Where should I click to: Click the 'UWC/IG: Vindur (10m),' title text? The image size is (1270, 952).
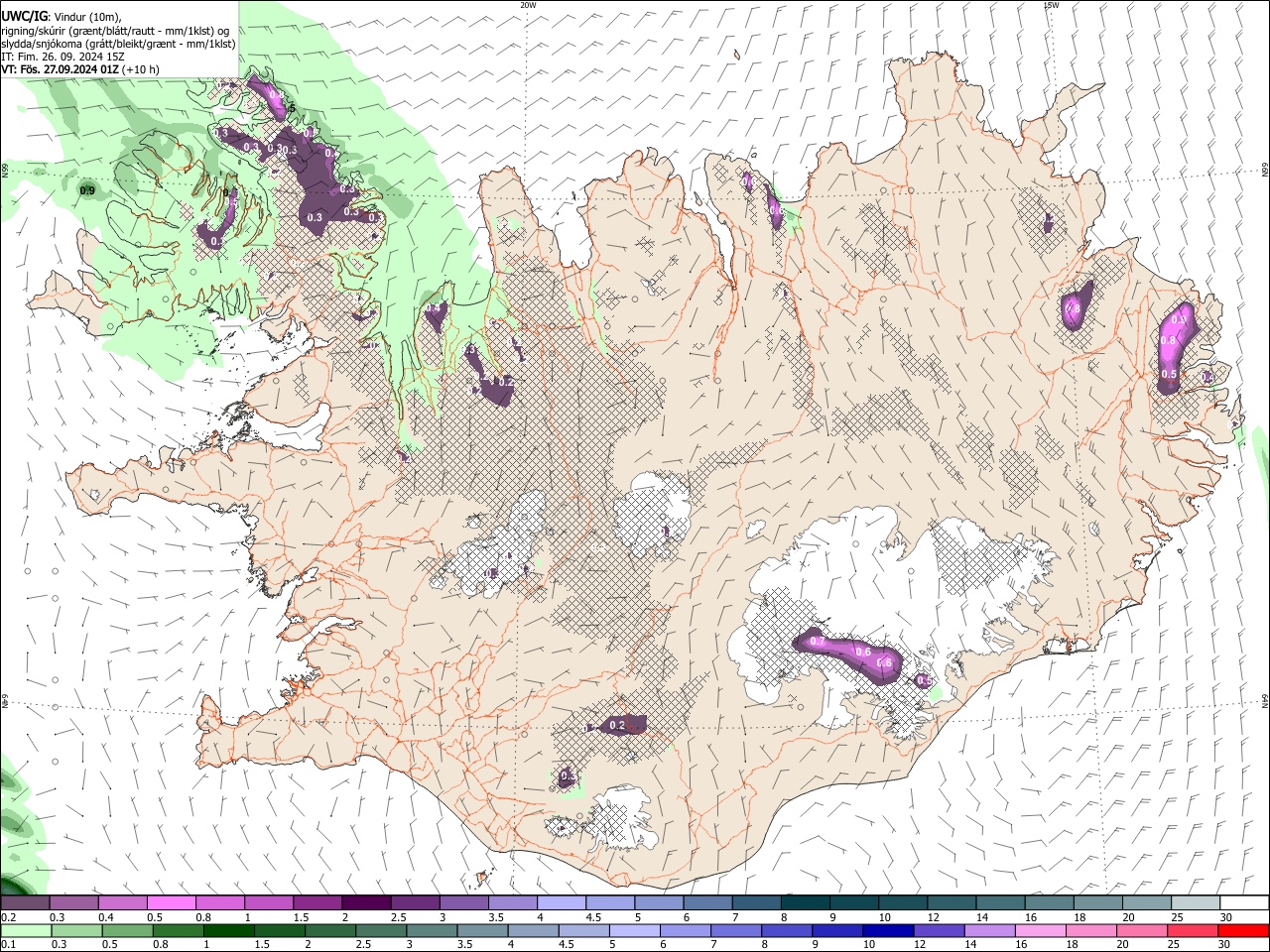pos(62,16)
